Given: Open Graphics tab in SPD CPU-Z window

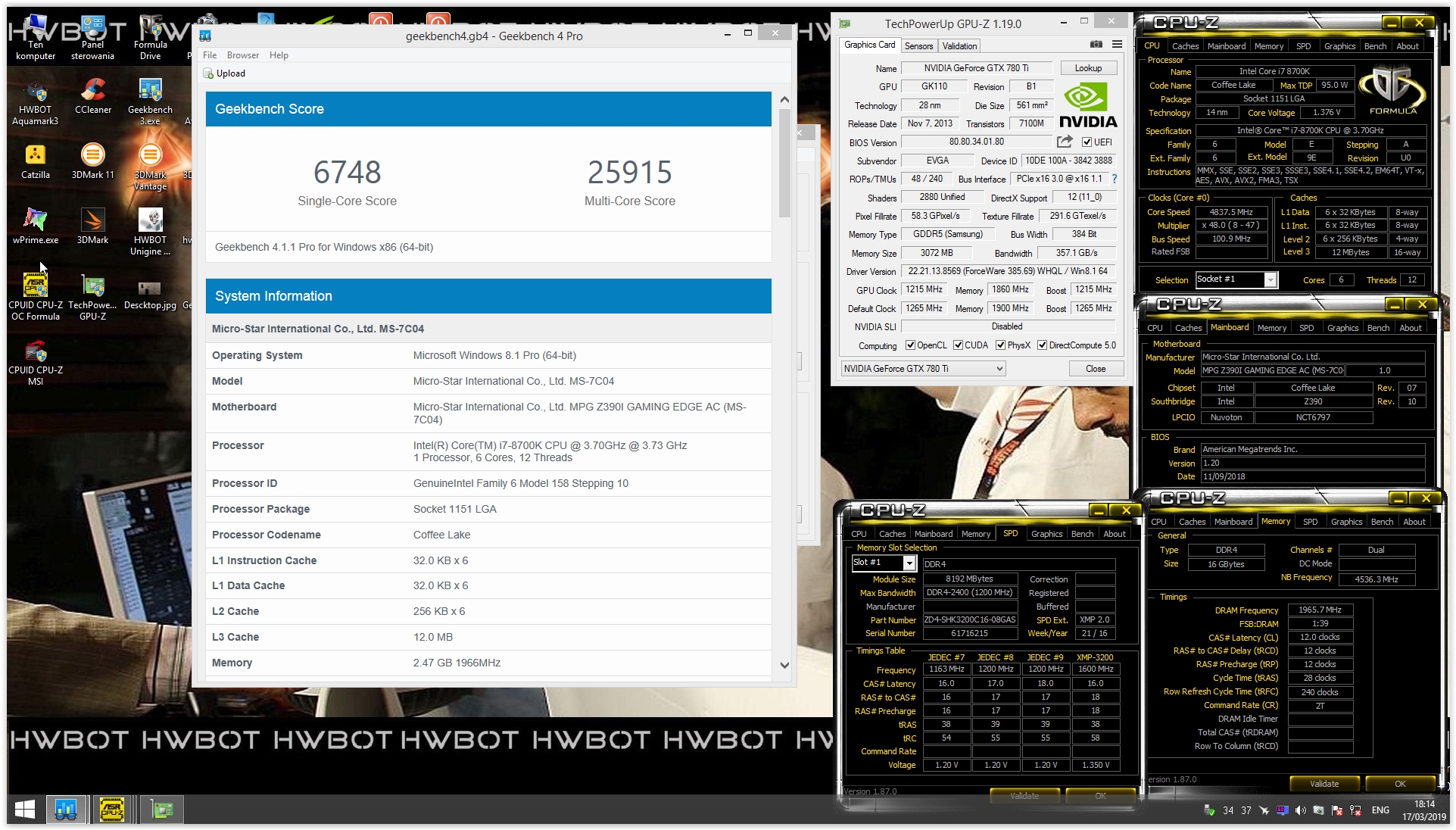Looking at the screenshot, I should (1047, 534).
